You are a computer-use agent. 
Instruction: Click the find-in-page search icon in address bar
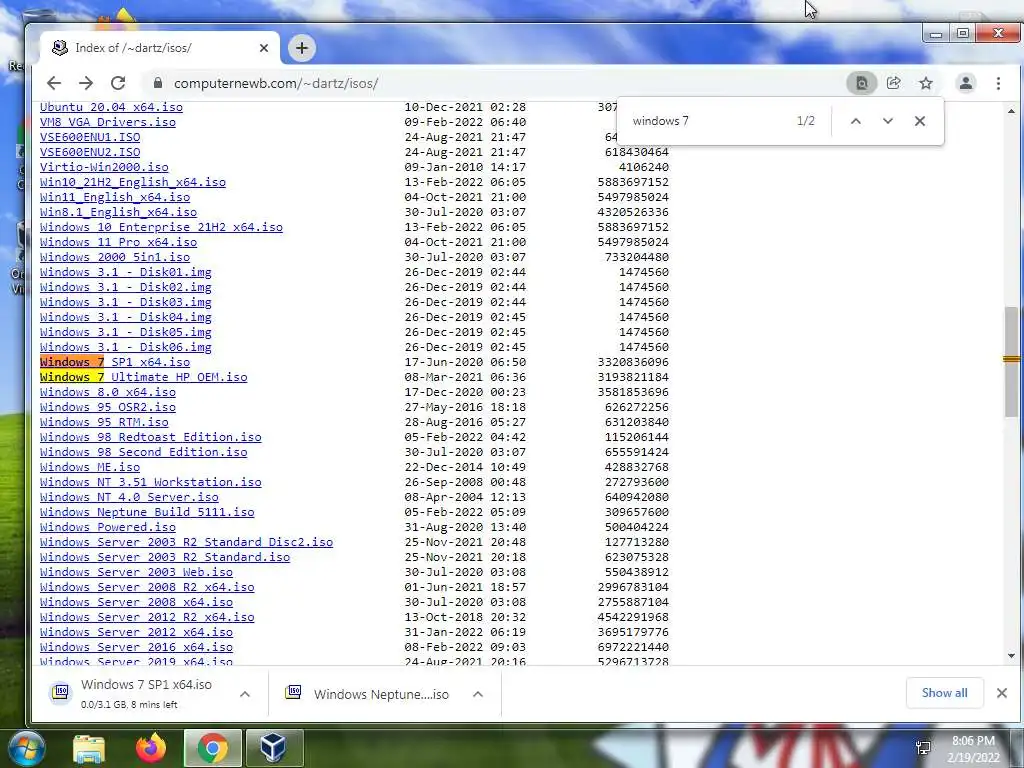(862, 83)
